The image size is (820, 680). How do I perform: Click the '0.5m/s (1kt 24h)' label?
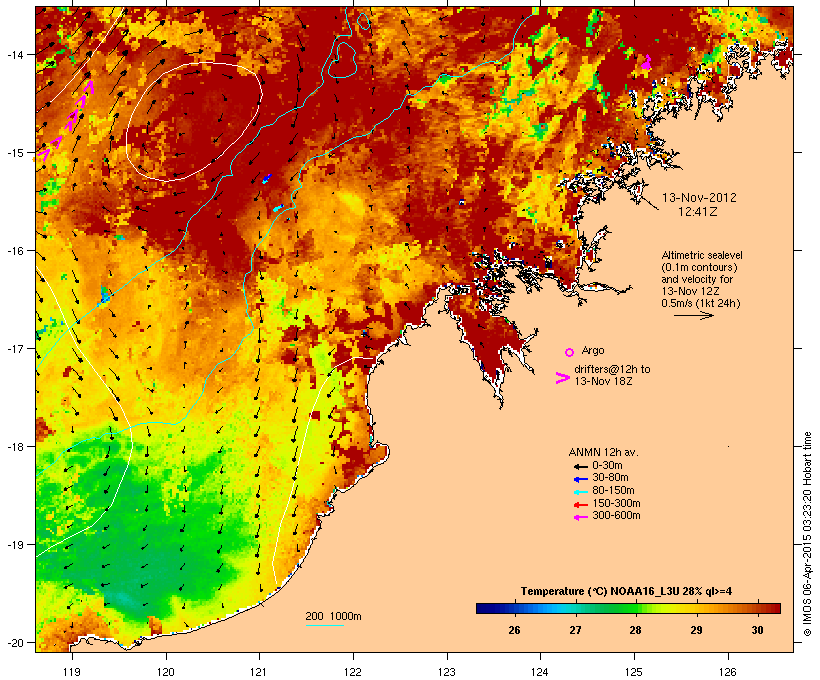coord(701,303)
